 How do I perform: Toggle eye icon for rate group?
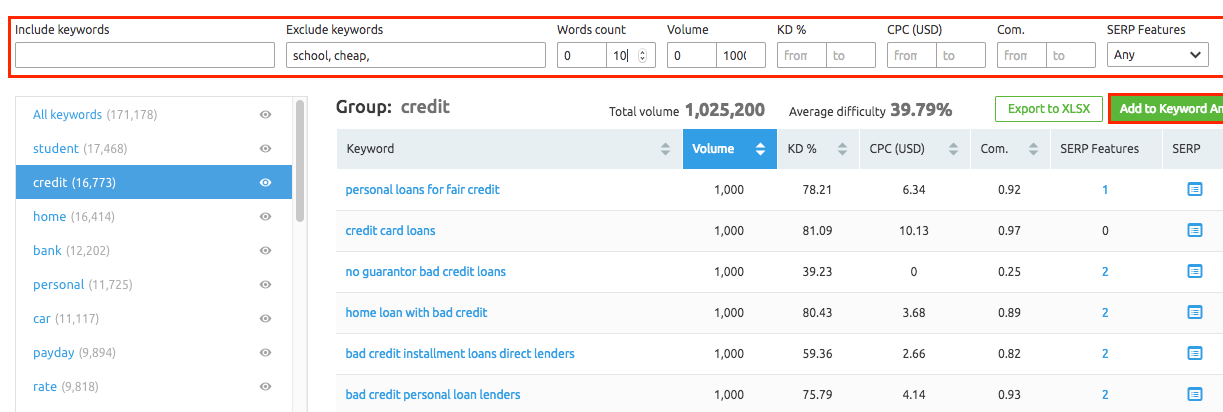pos(266,387)
